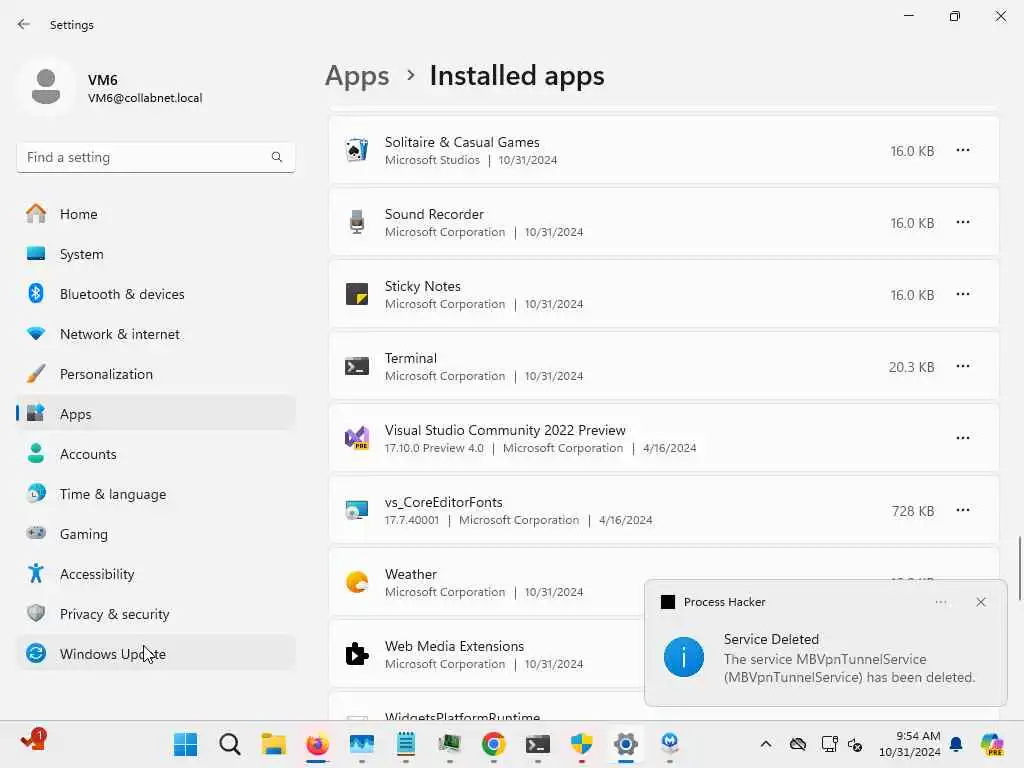Switch to Firefox in the taskbar

click(x=317, y=744)
